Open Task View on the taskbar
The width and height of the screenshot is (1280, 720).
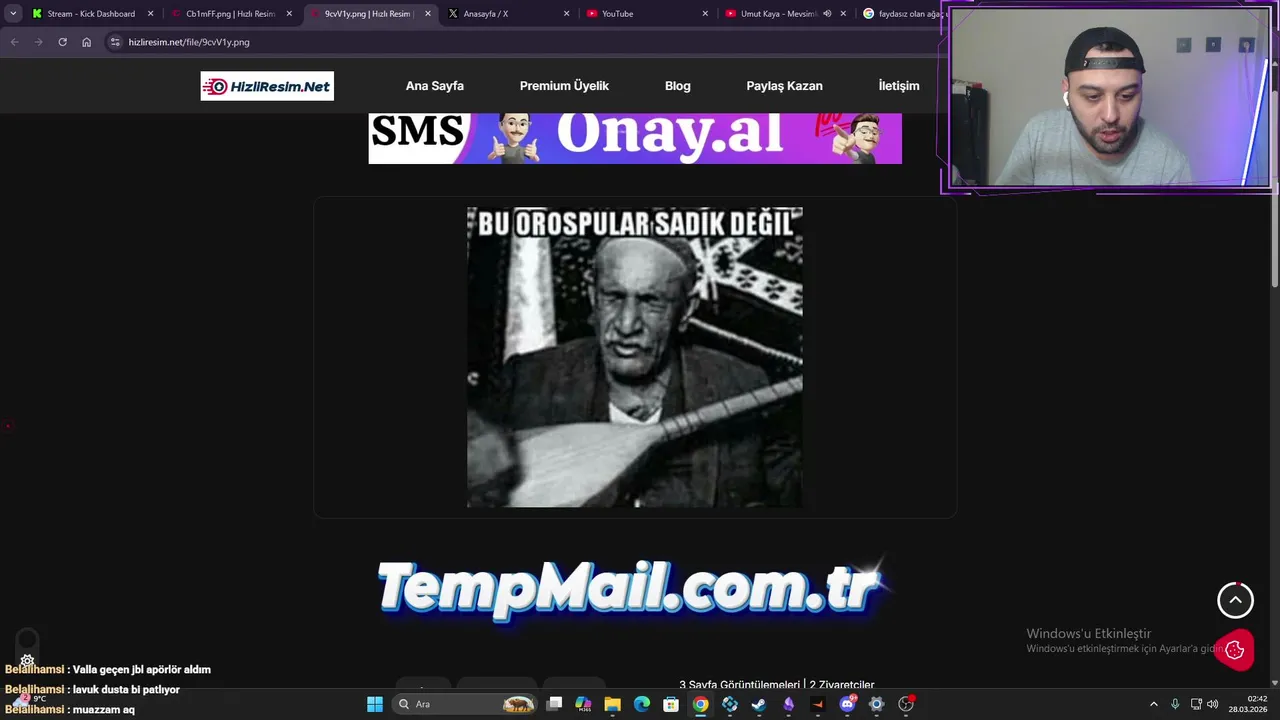pos(555,704)
